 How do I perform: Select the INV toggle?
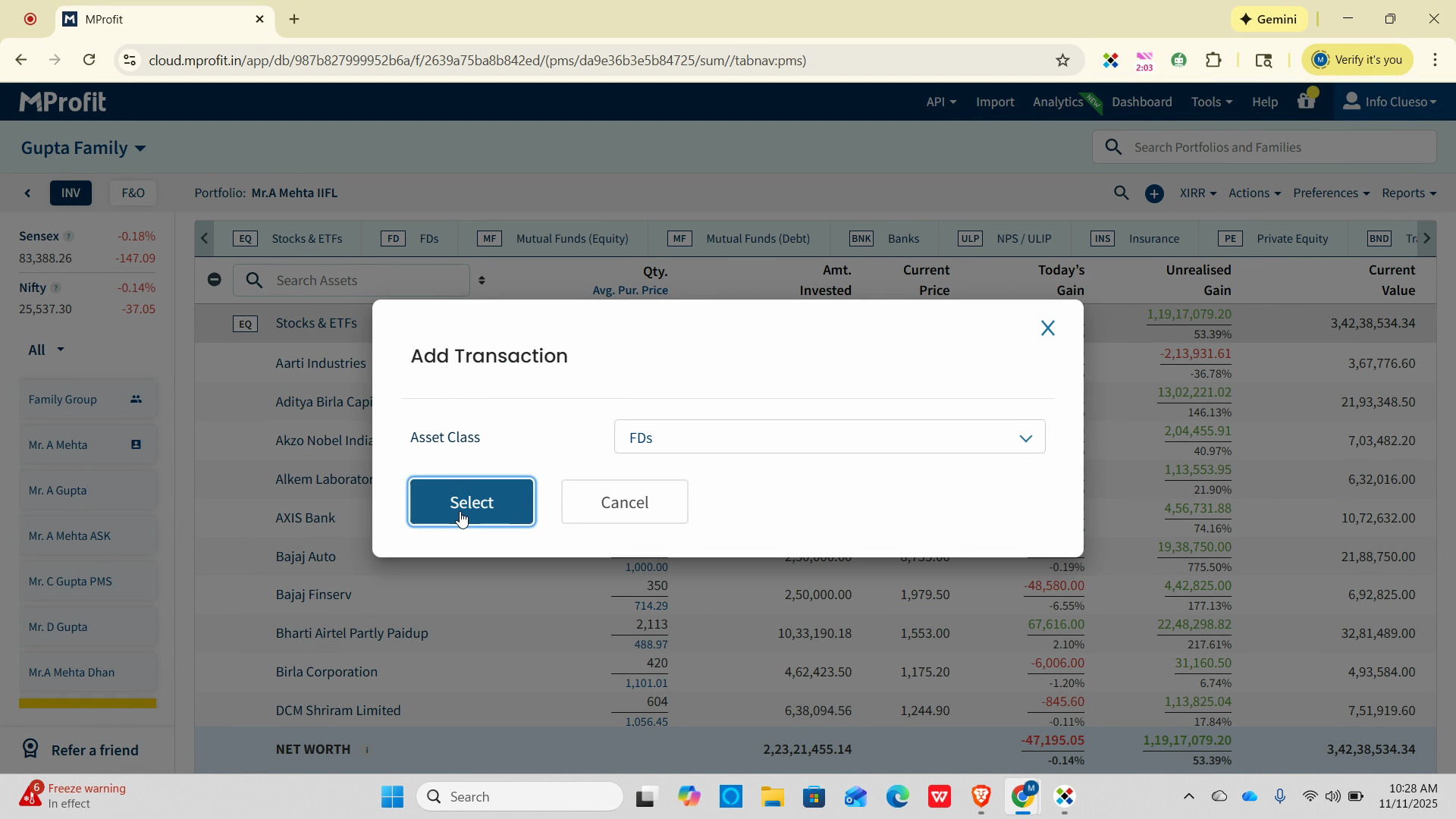pyautogui.click(x=71, y=193)
